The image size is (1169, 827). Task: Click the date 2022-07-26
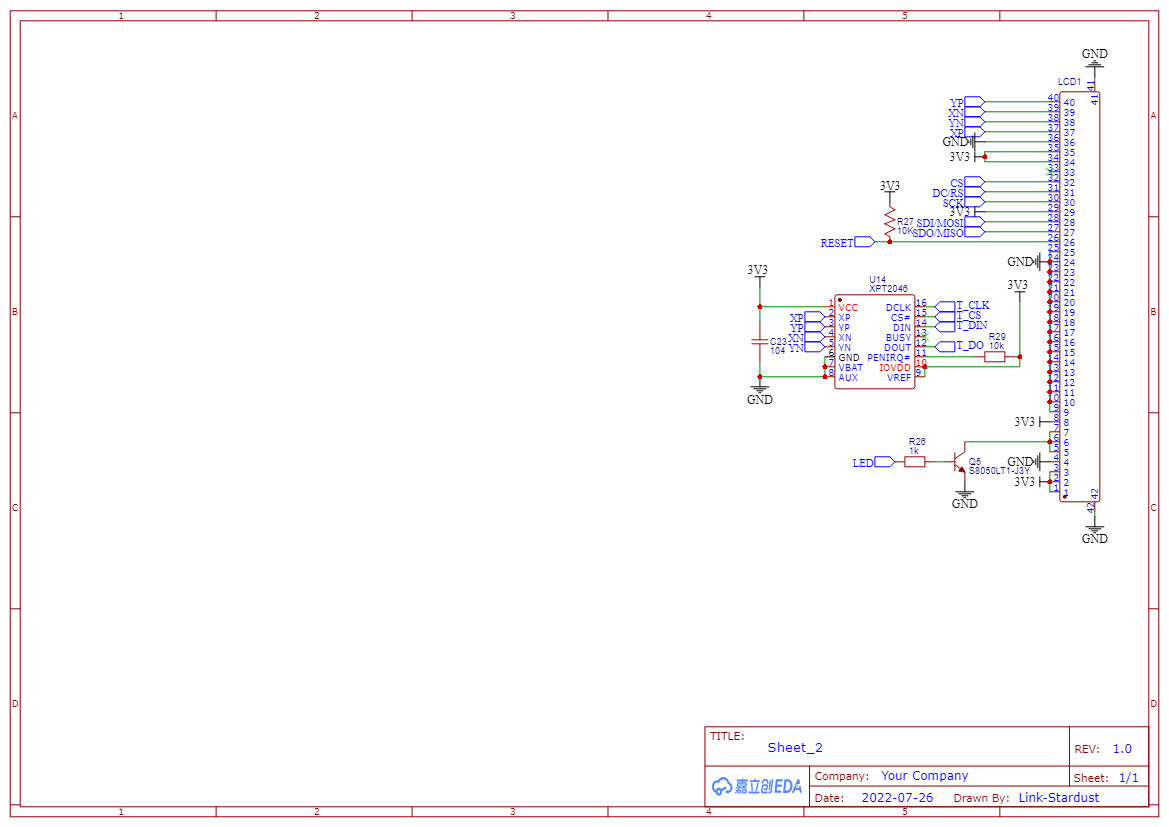[897, 797]
